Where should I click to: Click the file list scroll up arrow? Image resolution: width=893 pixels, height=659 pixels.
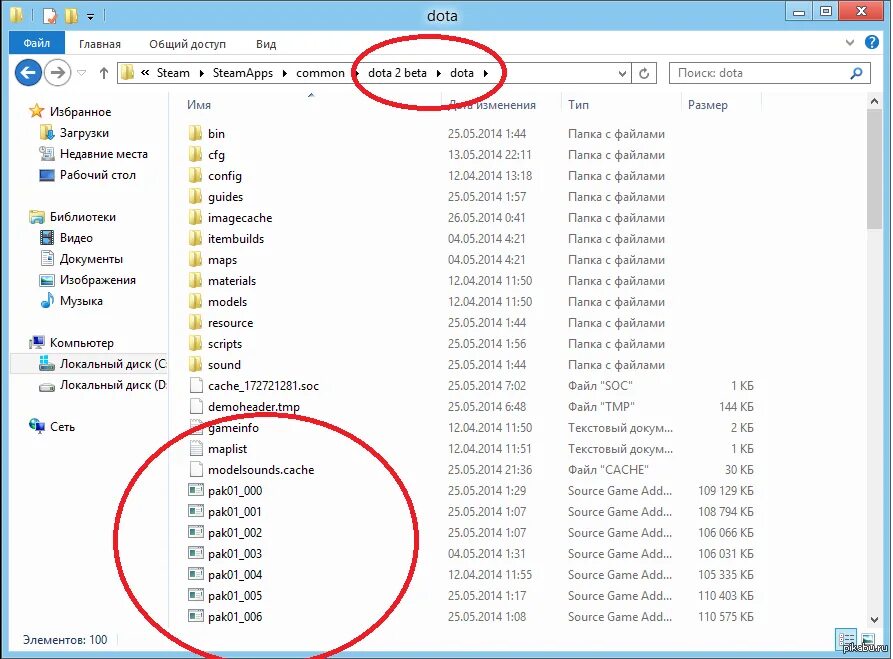(874, 101)
